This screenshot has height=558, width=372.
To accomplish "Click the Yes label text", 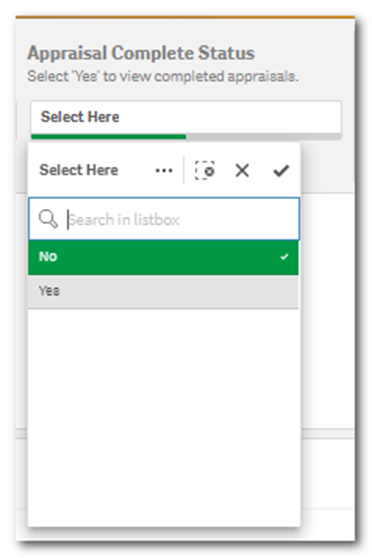I will click(x=49, y=291).
